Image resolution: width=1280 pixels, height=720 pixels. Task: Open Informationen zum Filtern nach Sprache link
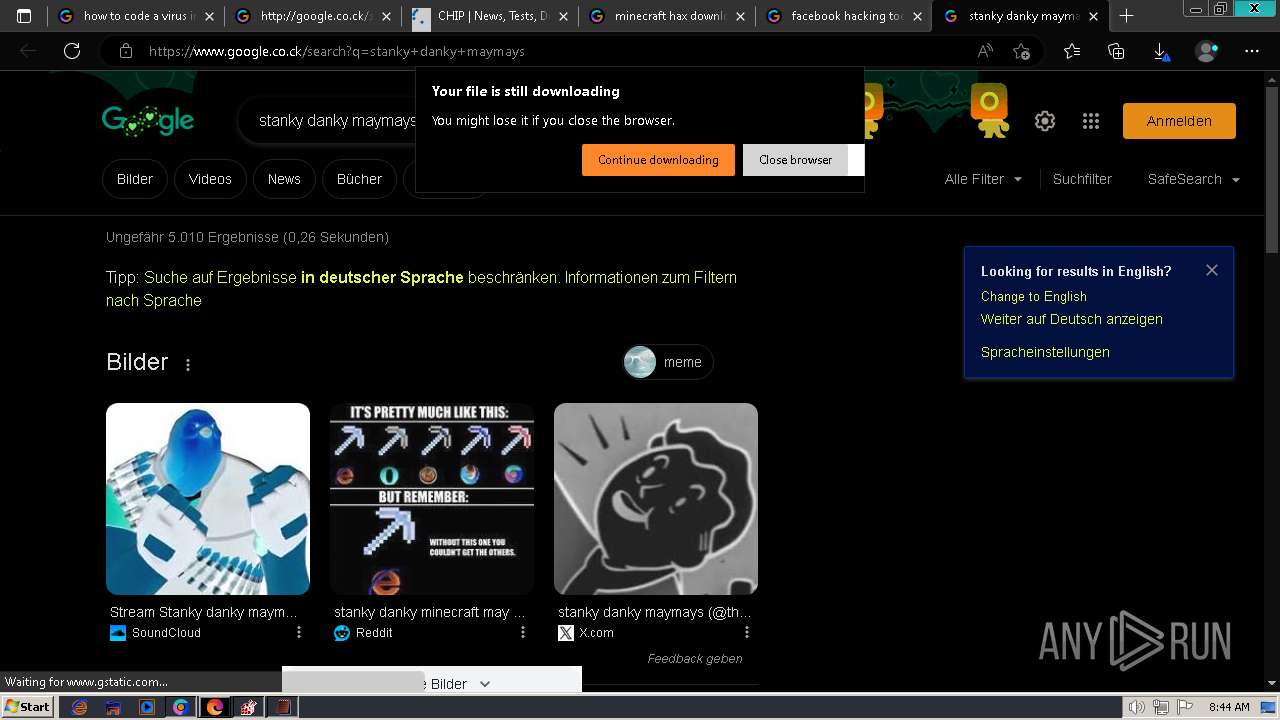pyautogui.click(x=421, y=289)
